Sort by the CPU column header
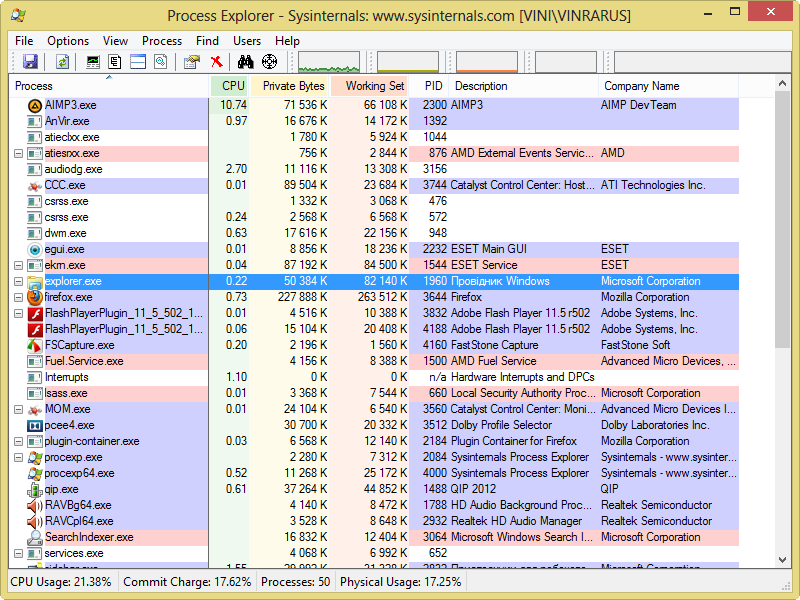Viewport: 800px width, 600px height. coord(230,86)
